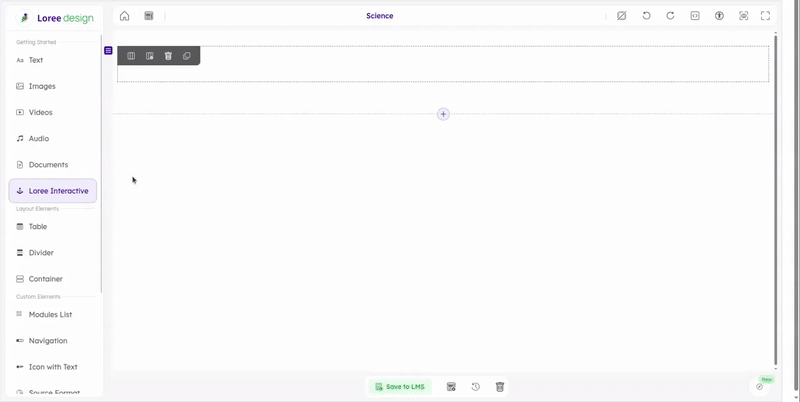Select Loree Interactive in sidebar
The height and width of the screenshot is (402, 800).
coord(53,191)
